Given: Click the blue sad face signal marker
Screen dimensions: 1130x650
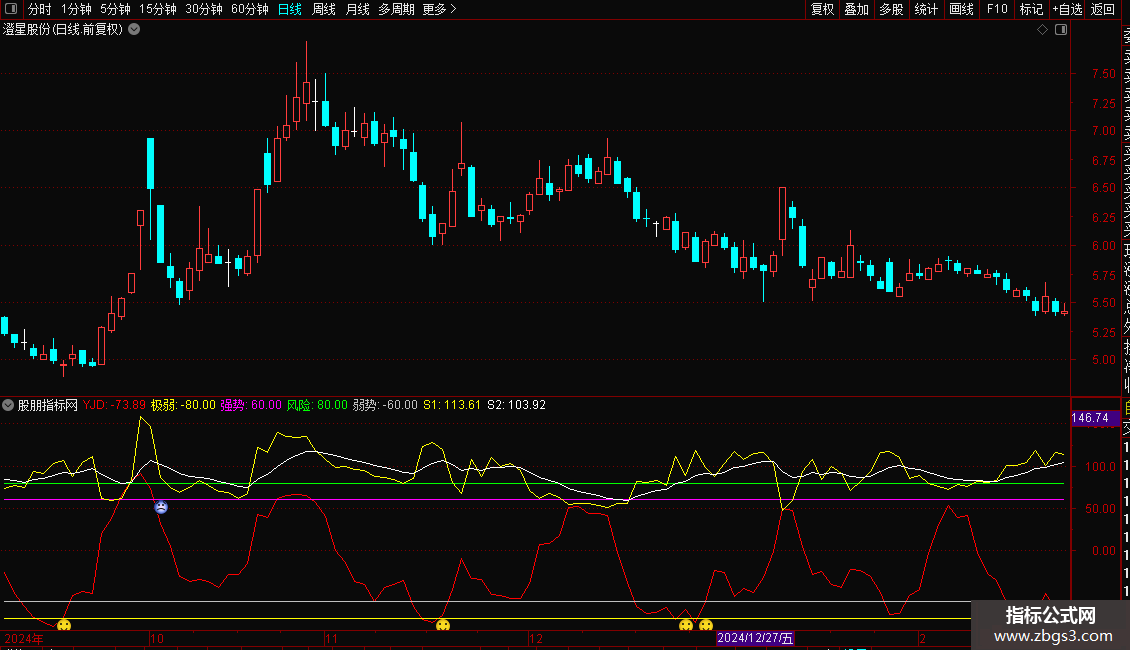Looking at the screenshot, I should (161, 507).
